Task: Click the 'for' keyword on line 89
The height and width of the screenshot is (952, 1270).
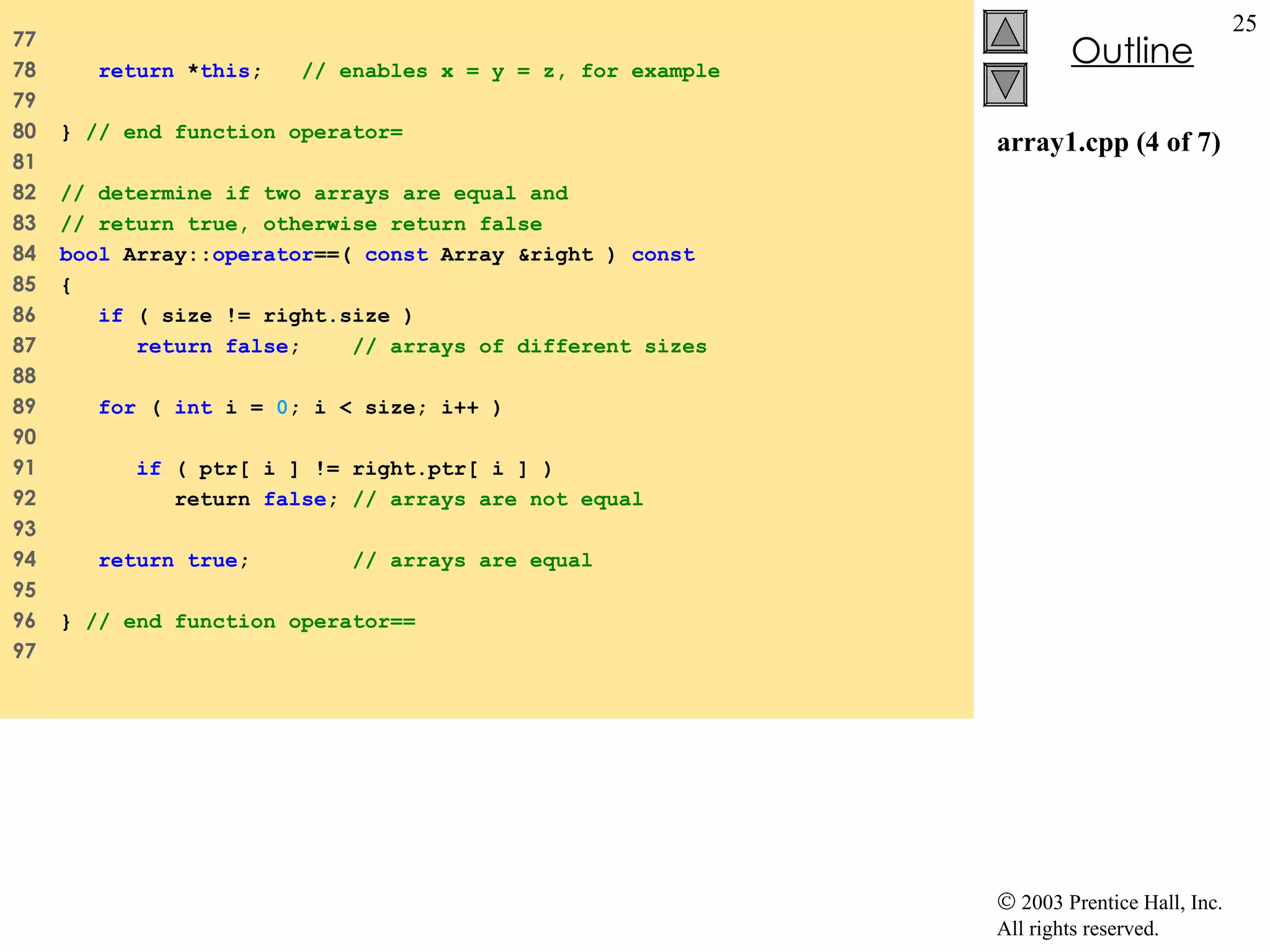Action: point(117,407)
